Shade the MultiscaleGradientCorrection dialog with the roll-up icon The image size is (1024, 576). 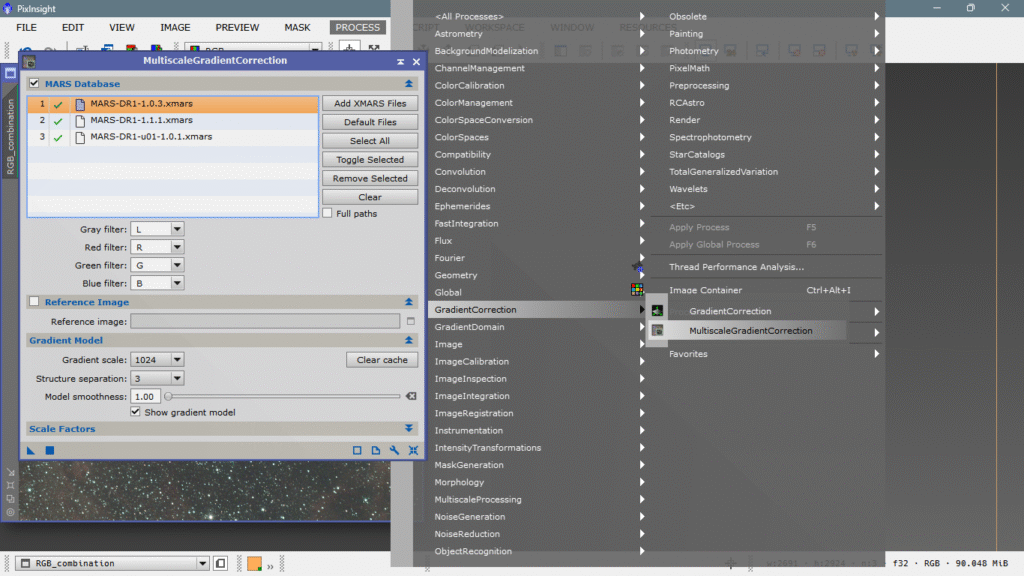pyautogui.click(x=400, y=61)
